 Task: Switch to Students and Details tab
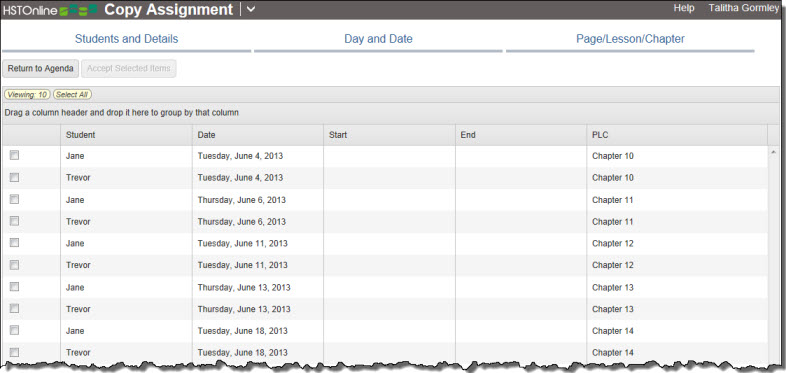pyautogui.click(x=126, y=39)
